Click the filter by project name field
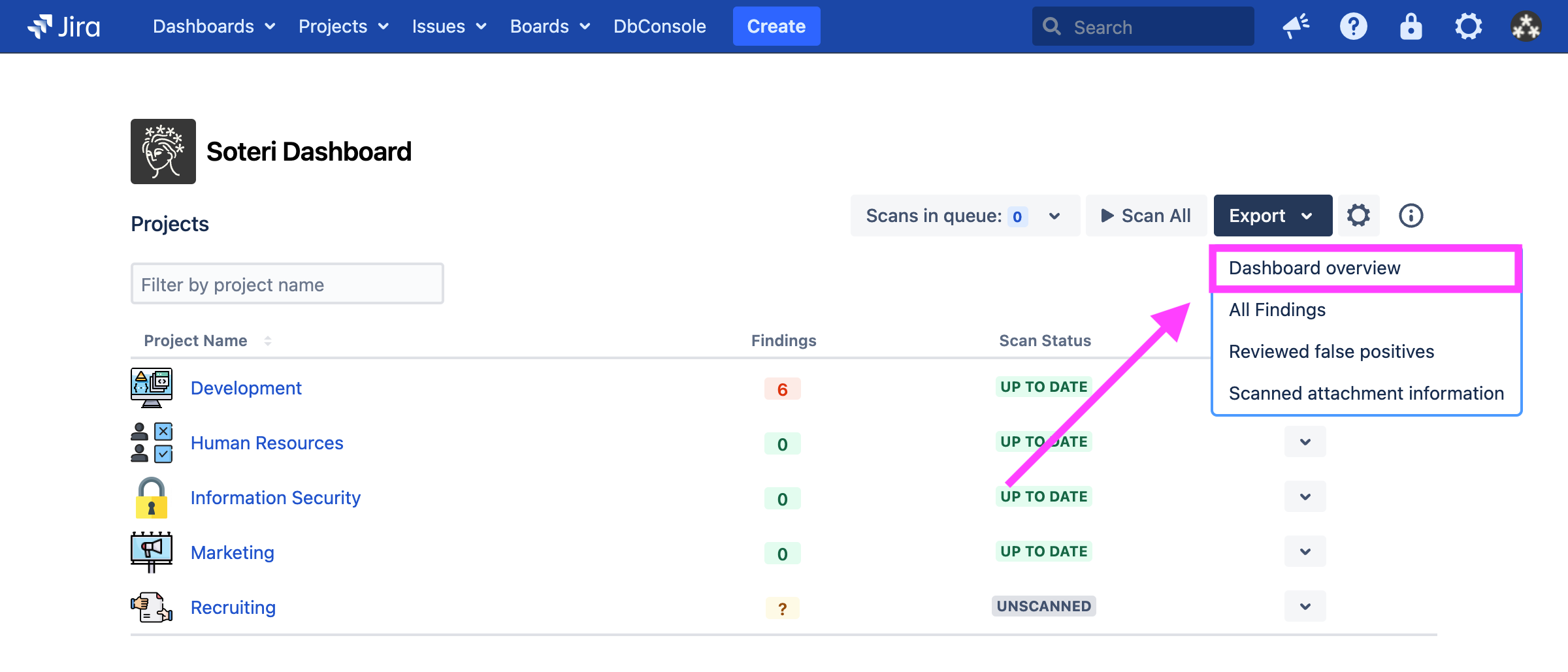The width and height of the screenshot is (1568, 672). pyautogui.click(x=287, y=283)
